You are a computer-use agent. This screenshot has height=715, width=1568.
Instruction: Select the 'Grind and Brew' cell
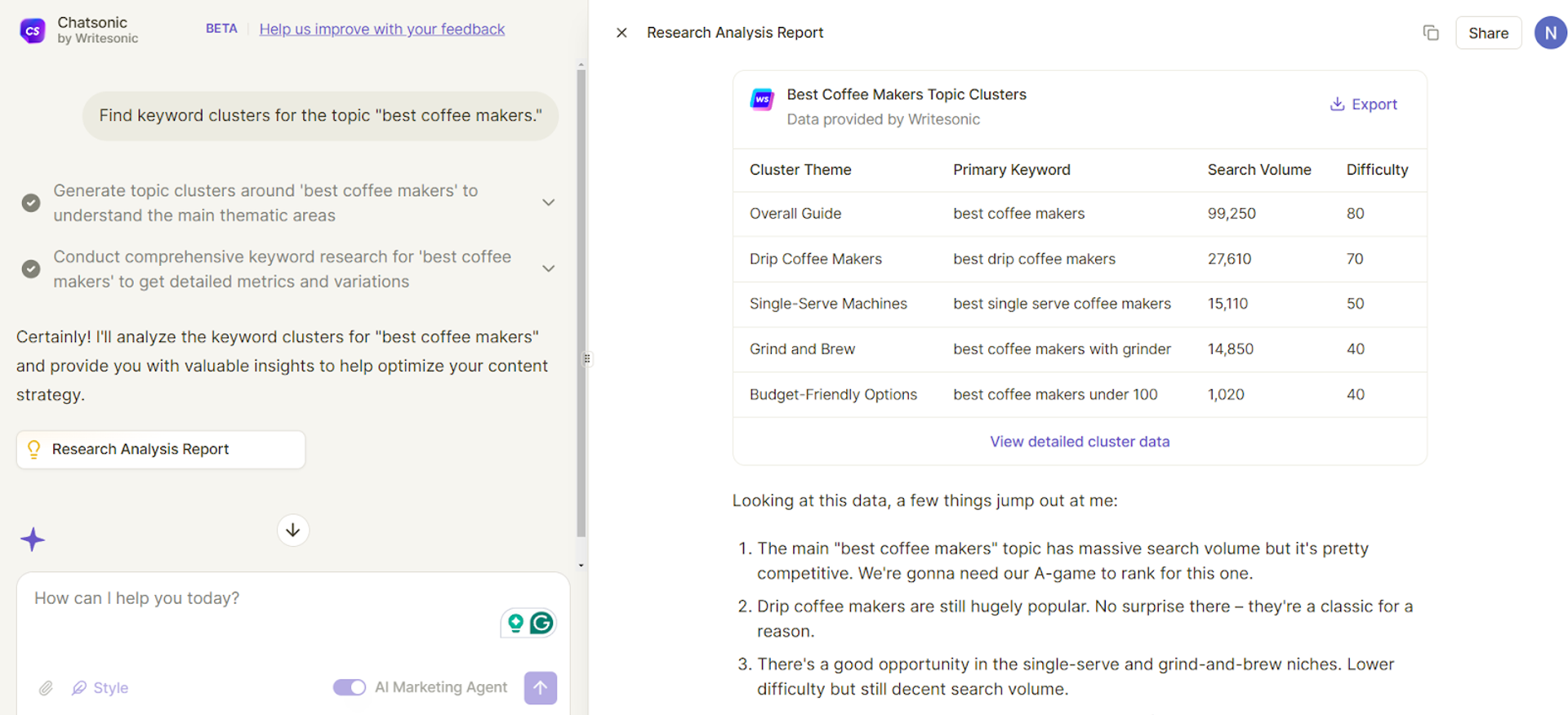point(802,349)
